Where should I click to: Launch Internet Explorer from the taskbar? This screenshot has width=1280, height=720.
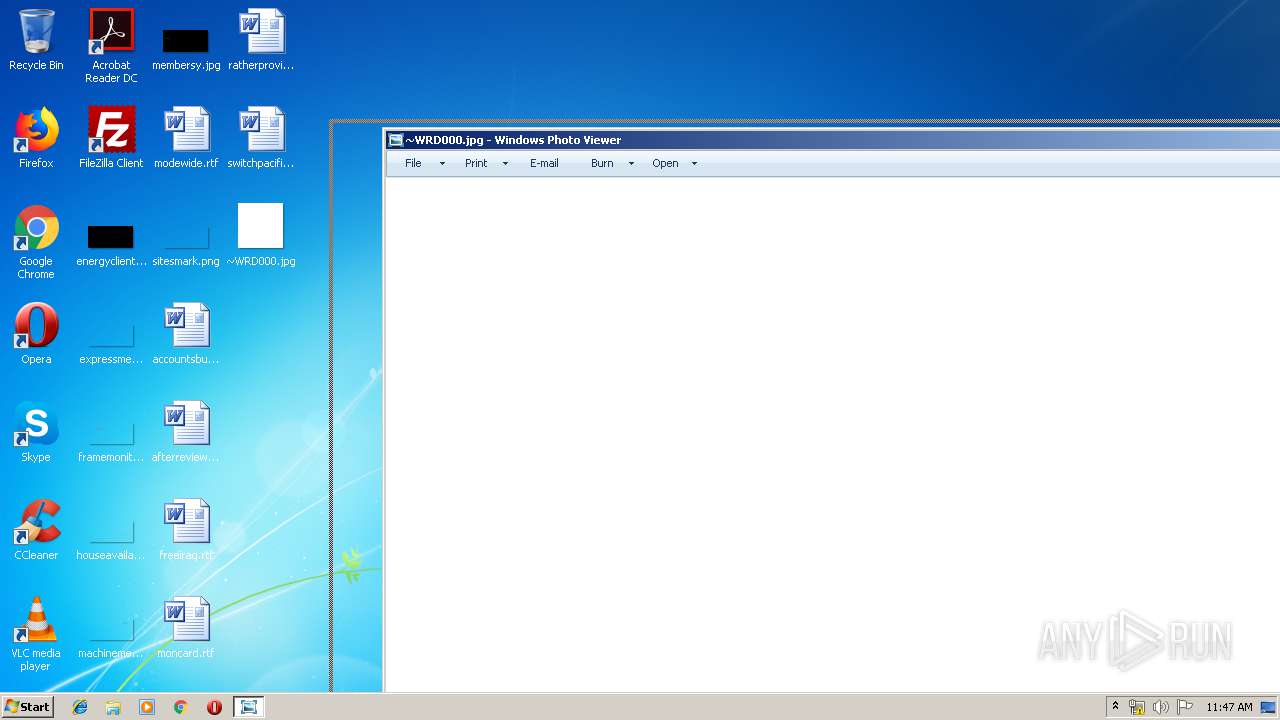click(x=80, y=707)
